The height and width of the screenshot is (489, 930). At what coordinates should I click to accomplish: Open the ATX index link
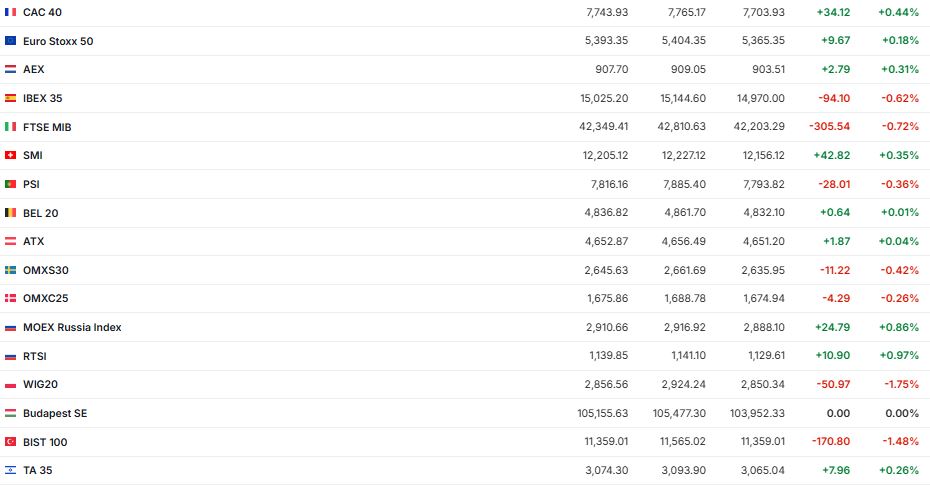coord(33,242)
